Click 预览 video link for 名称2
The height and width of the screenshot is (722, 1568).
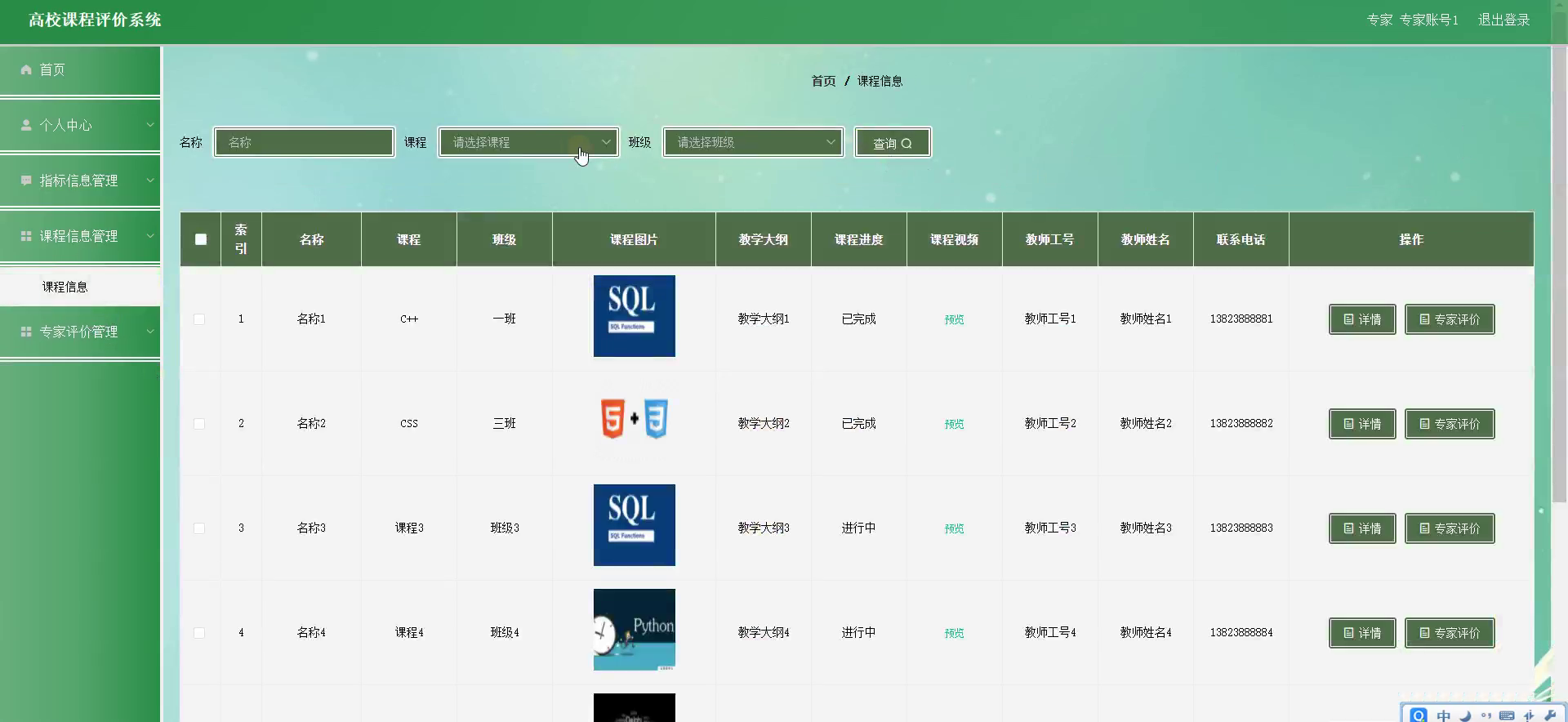click(x=954, y=424)
